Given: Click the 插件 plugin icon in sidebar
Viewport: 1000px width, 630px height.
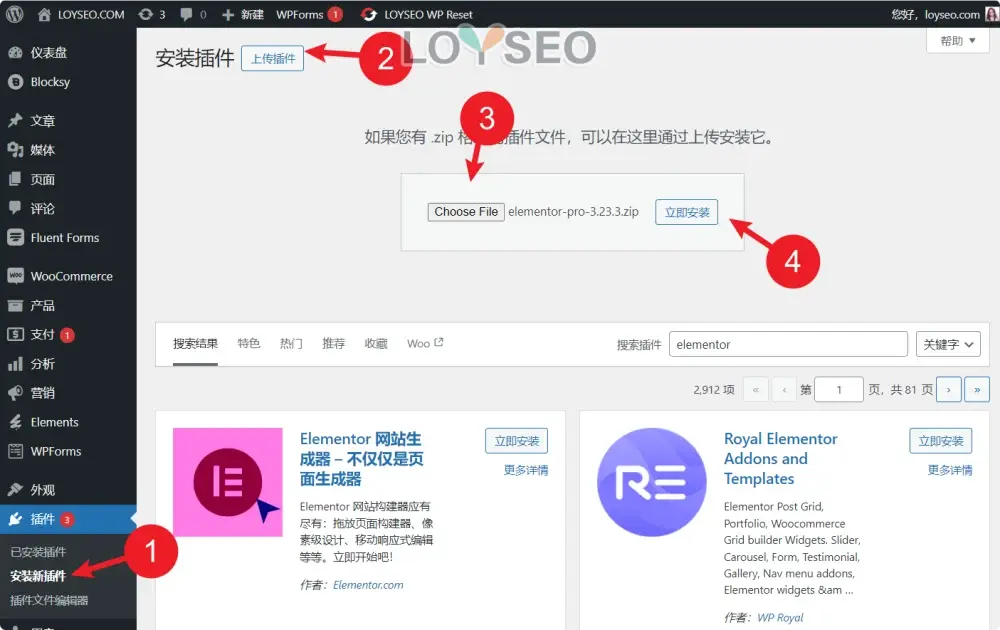Looking at the screenshot, I should point(15,519).
